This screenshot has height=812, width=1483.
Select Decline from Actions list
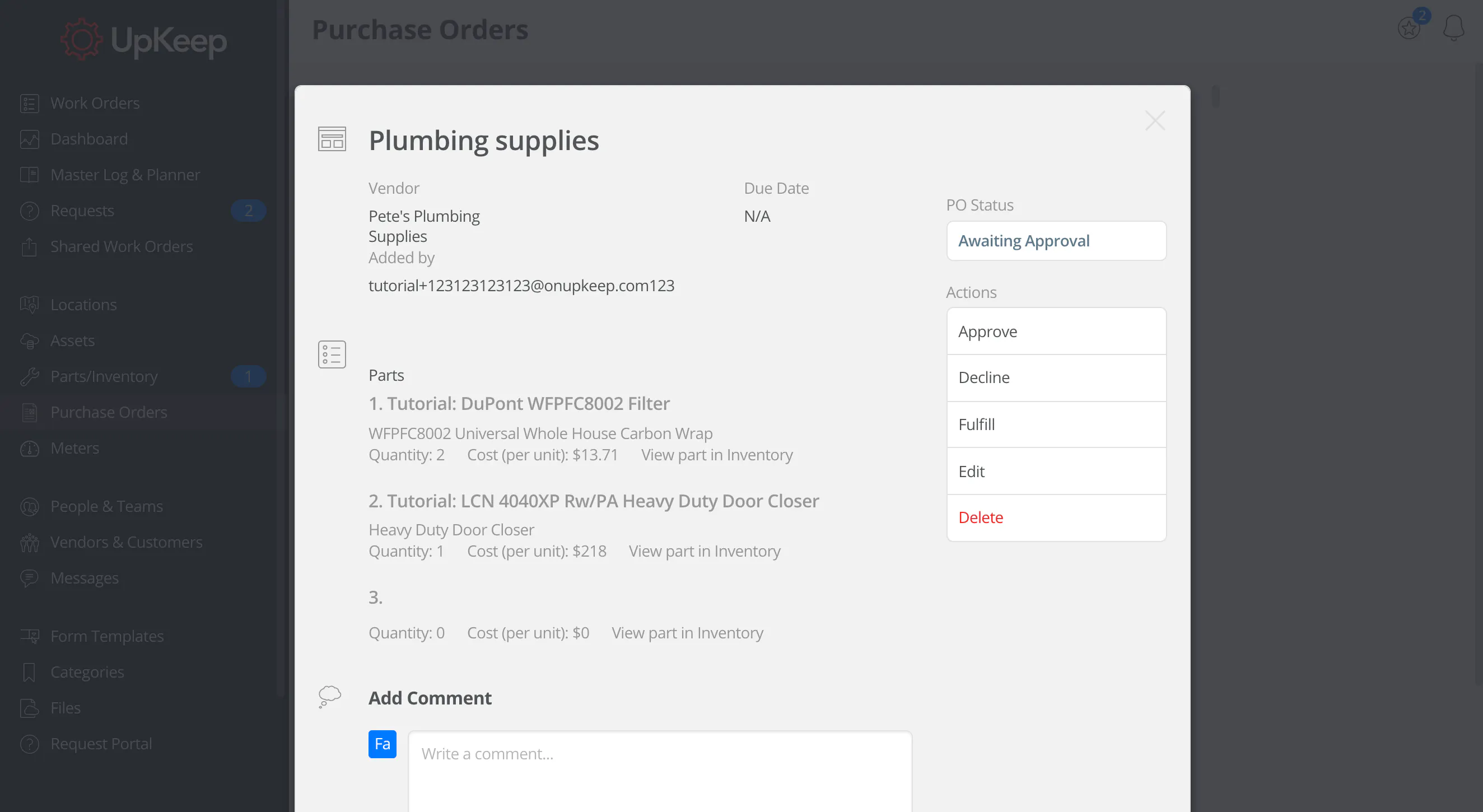pyautogui.click(x=1056, y=377)
